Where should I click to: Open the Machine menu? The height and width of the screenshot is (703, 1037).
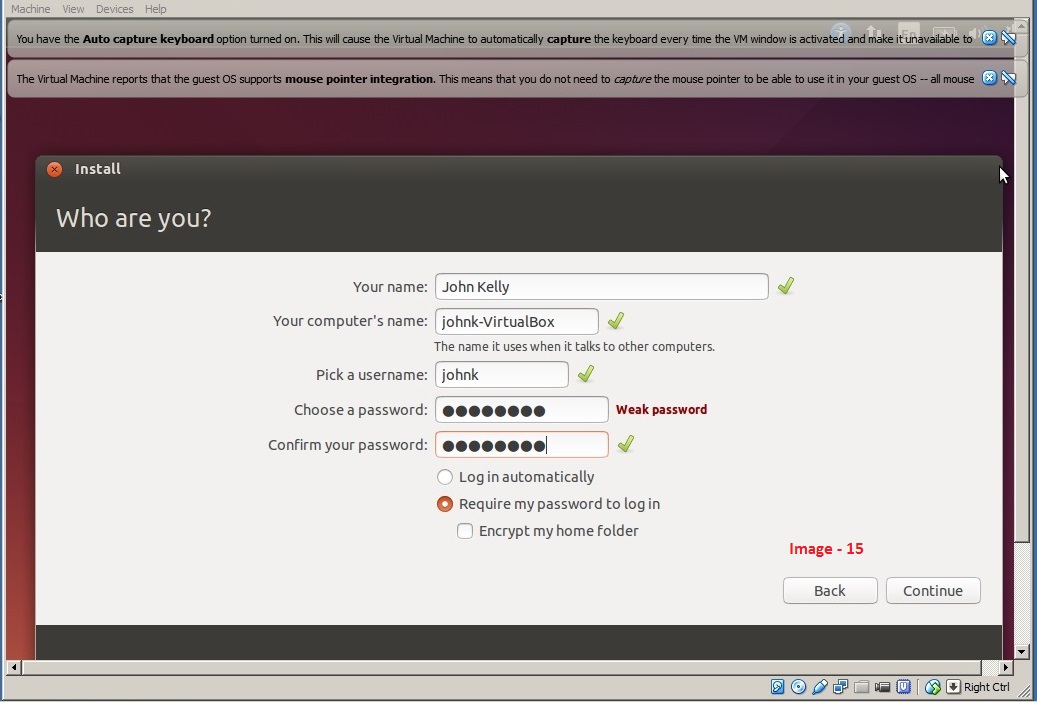point(30,9)
